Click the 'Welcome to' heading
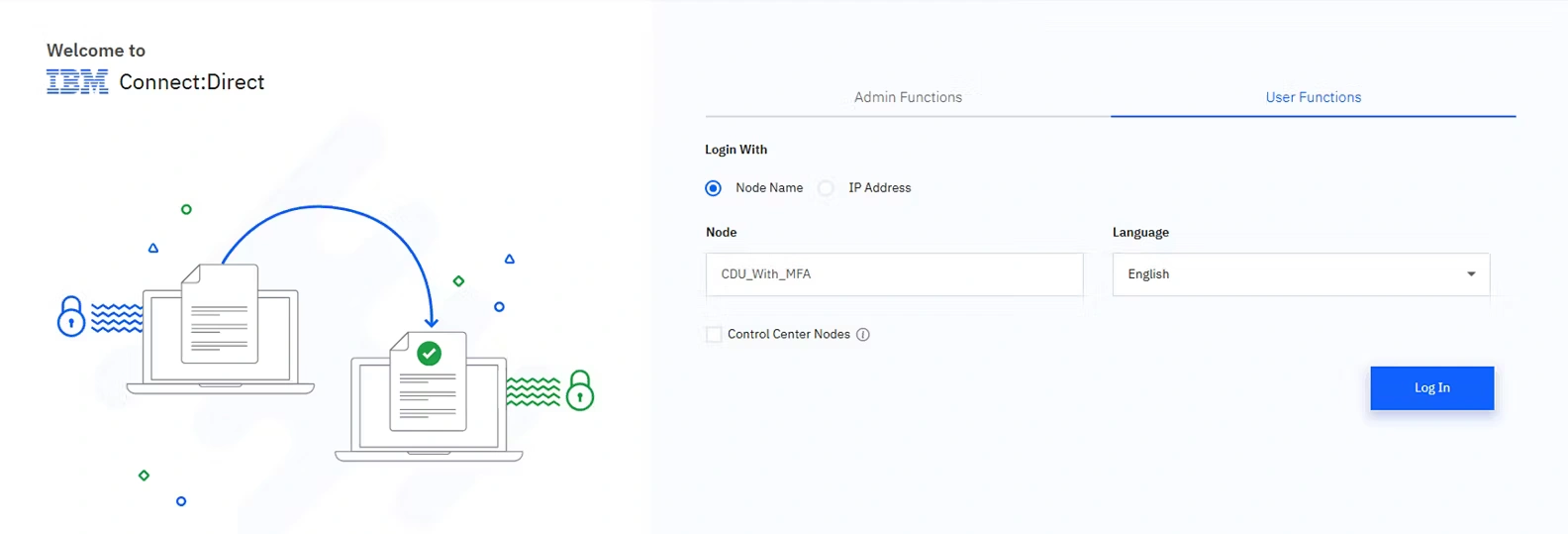The image size is (1568, 534). 96,51
